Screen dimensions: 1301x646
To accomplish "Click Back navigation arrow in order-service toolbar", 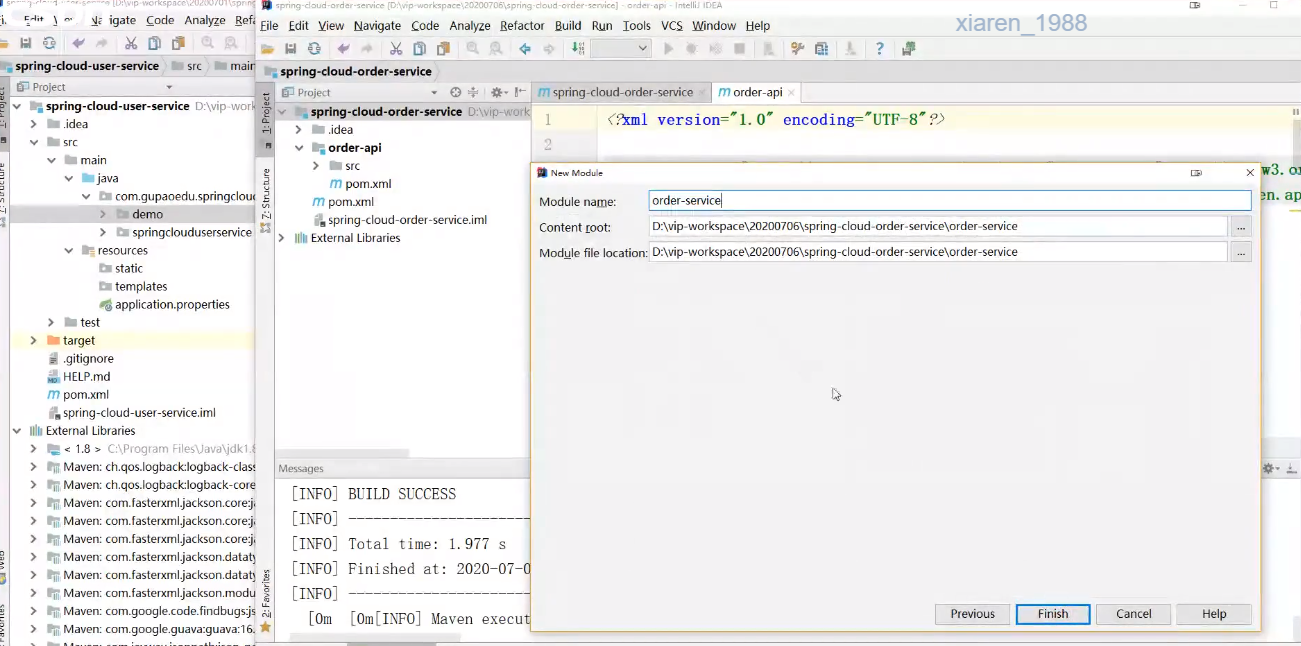I will click(525, 49).
